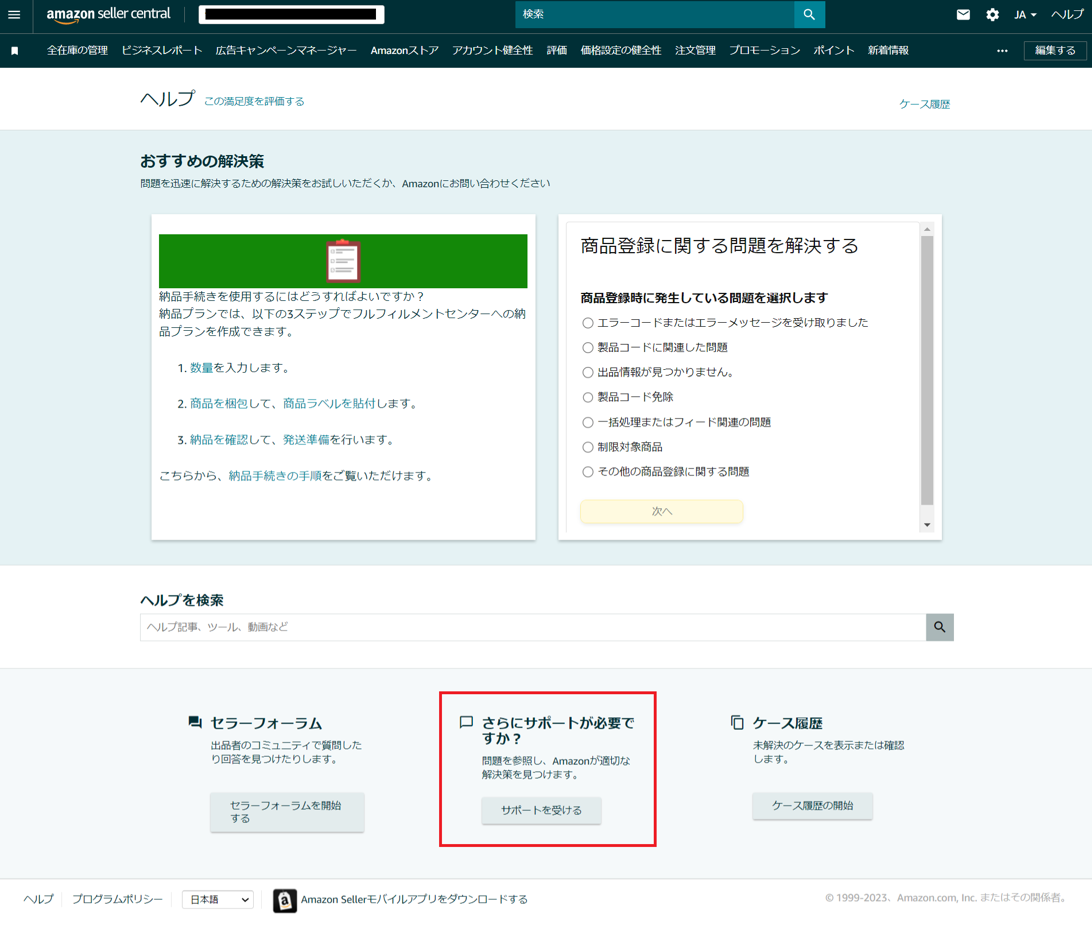Click the top search magnifier button
This screenshot has width=1092, height=926.
click(809, 15)
